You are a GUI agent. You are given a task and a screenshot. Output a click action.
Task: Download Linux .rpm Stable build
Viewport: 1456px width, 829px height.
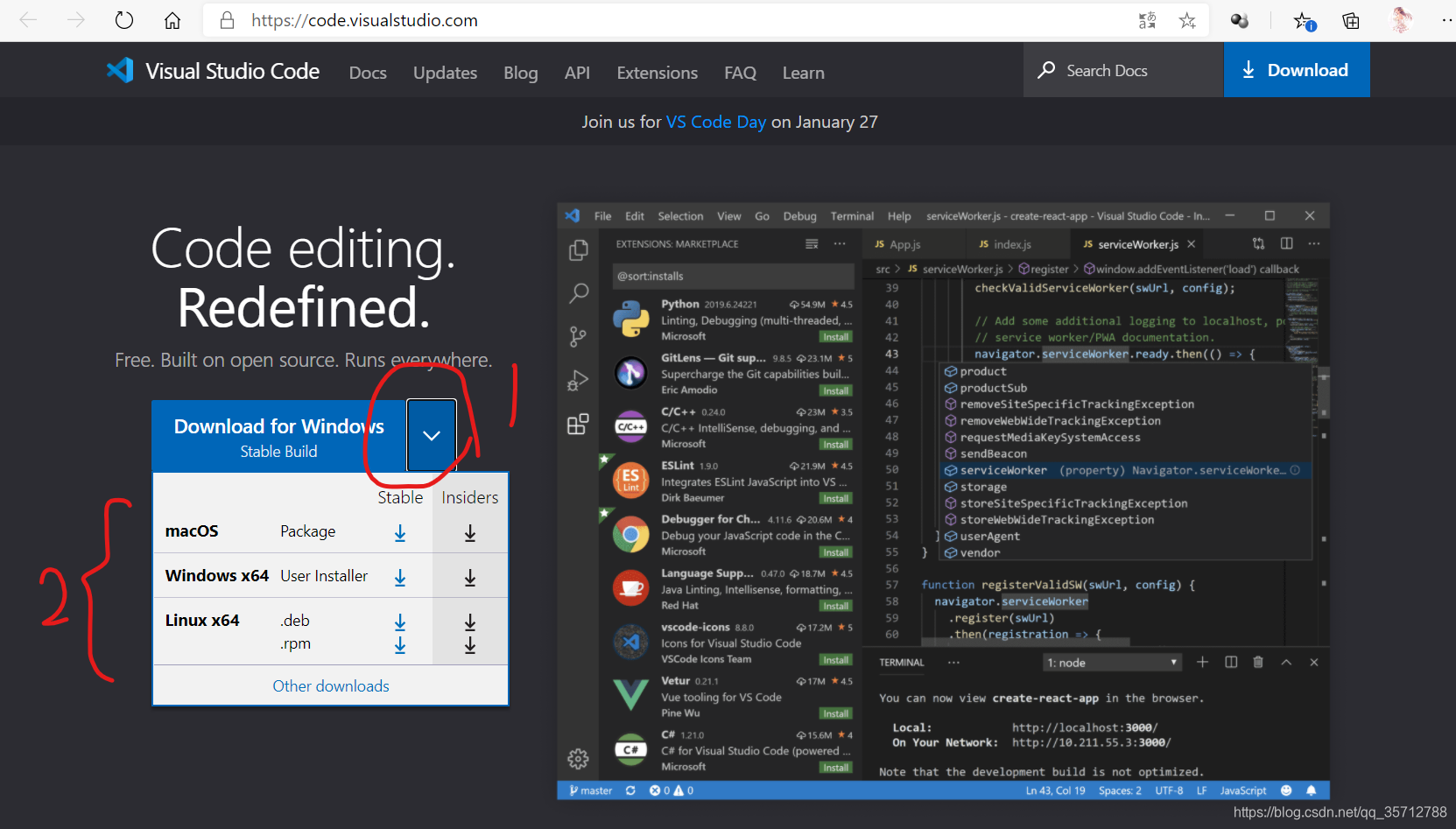pyautogui.click(x=400, y=645)
